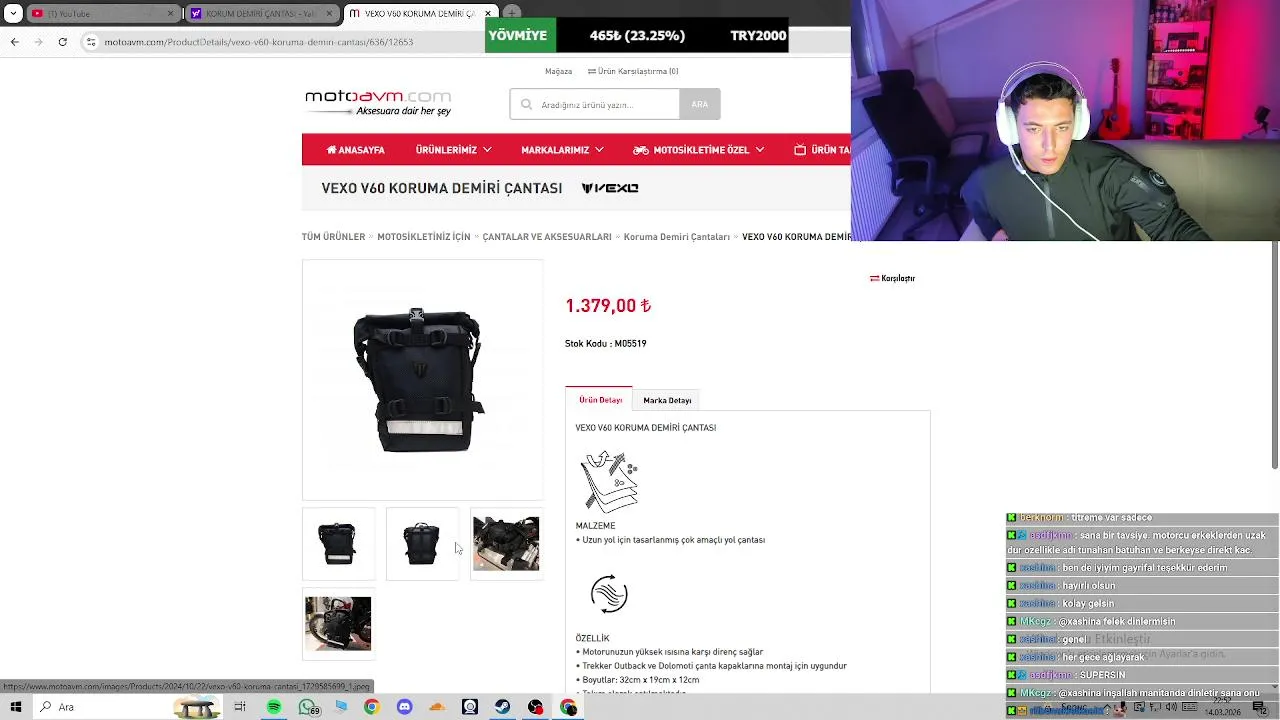Open MOTOSİKLETİNİZ İÇİN breadcrumb link
This screenshot has height=720, width=1280.
(x=424, y=237)
